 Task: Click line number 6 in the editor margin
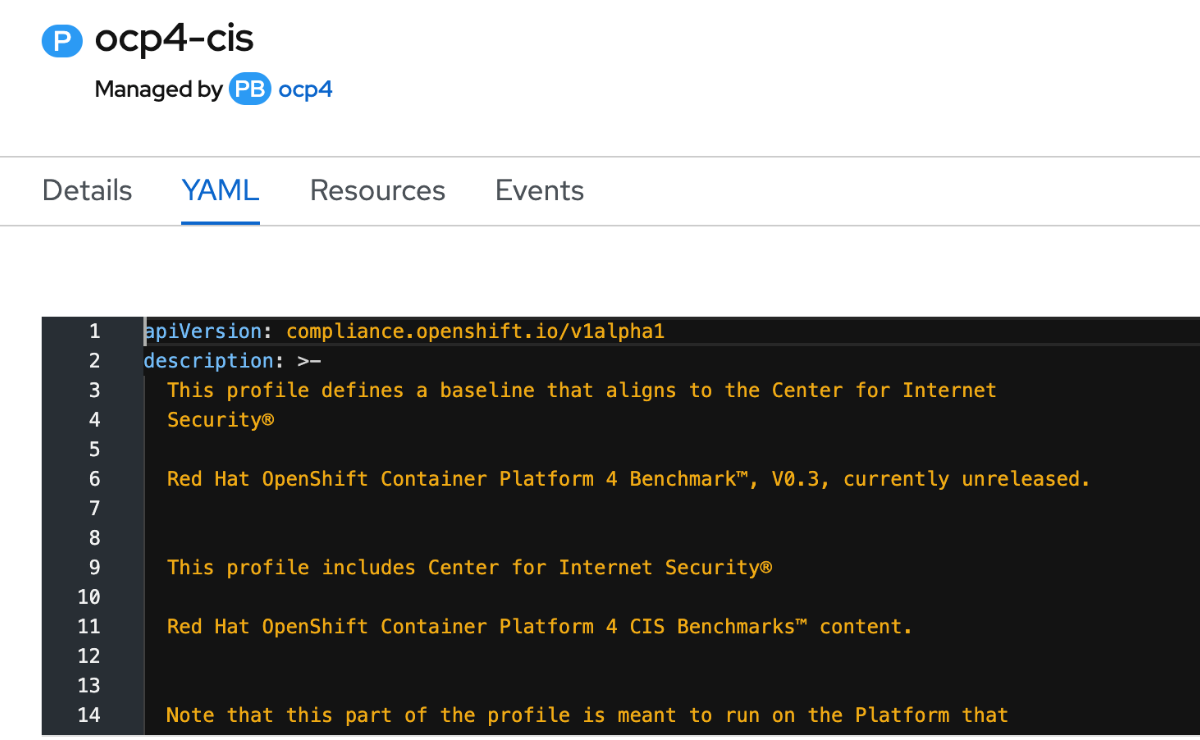94,478
